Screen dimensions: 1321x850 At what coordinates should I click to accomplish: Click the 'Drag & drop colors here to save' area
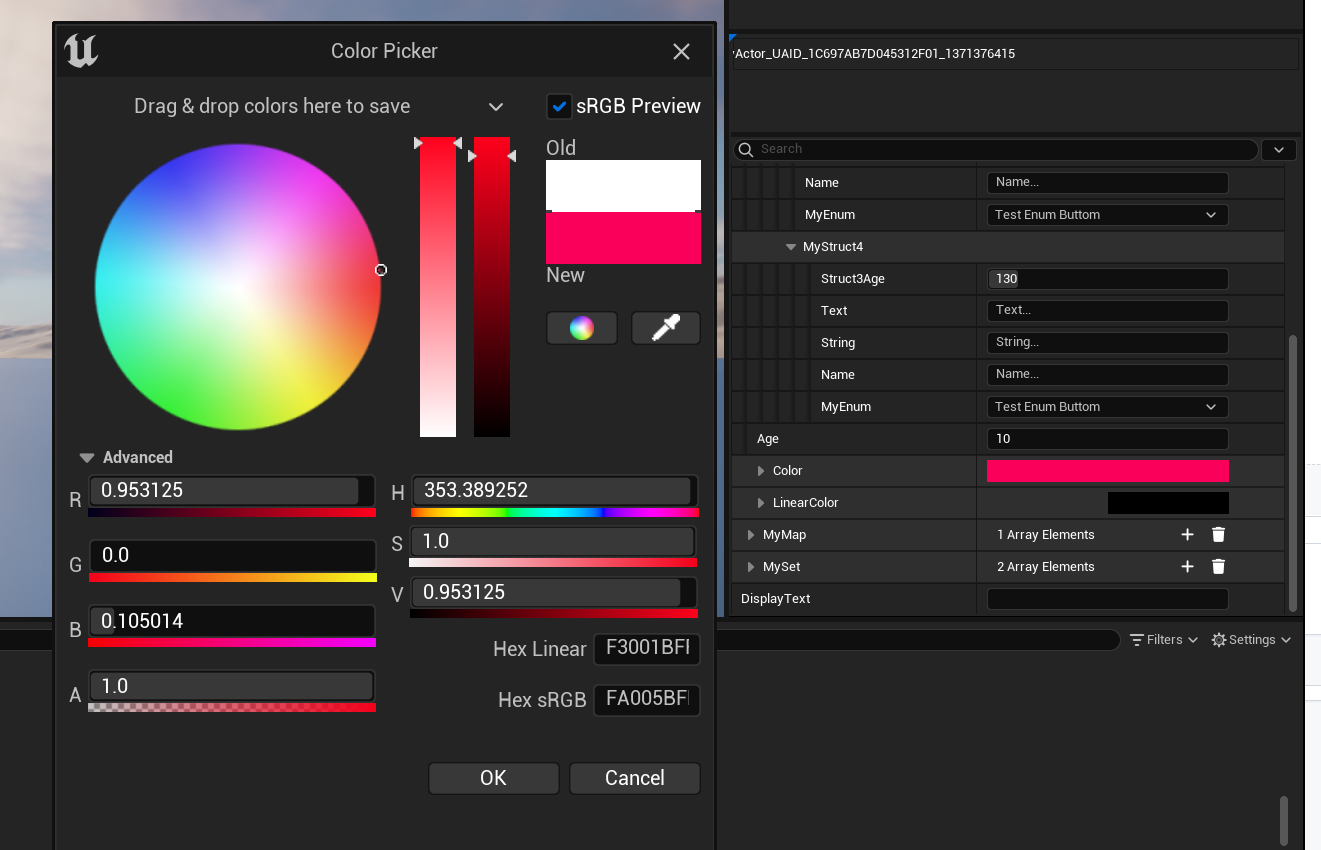coord(272,107)
